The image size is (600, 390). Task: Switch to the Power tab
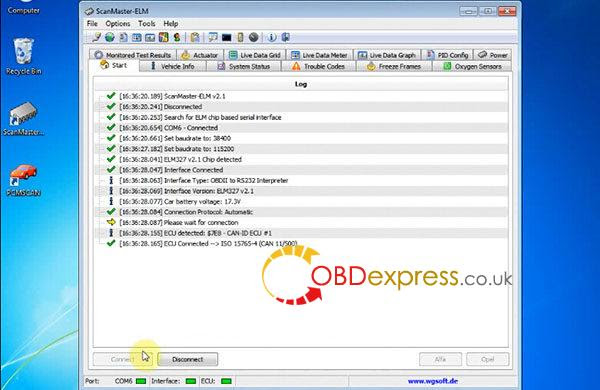coord(493,55)
